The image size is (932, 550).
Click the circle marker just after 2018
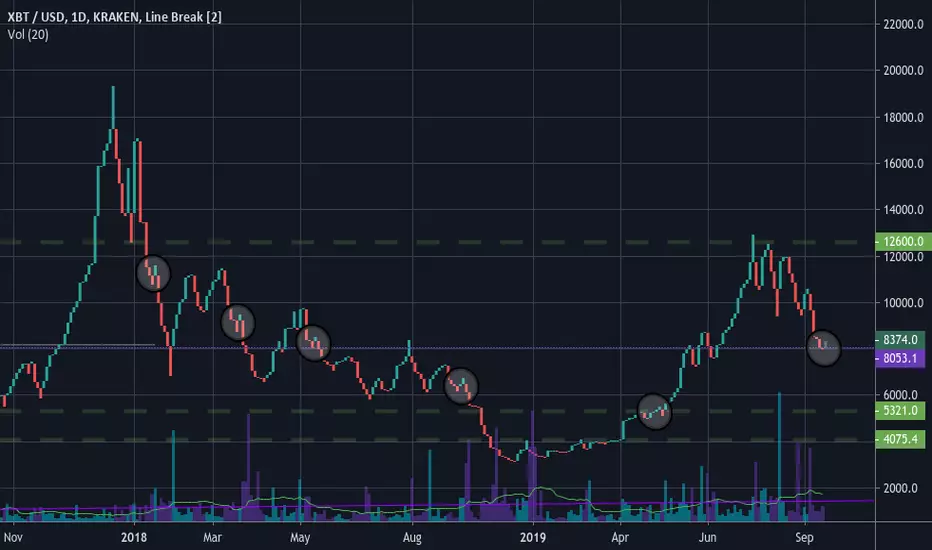click(153, 274)
